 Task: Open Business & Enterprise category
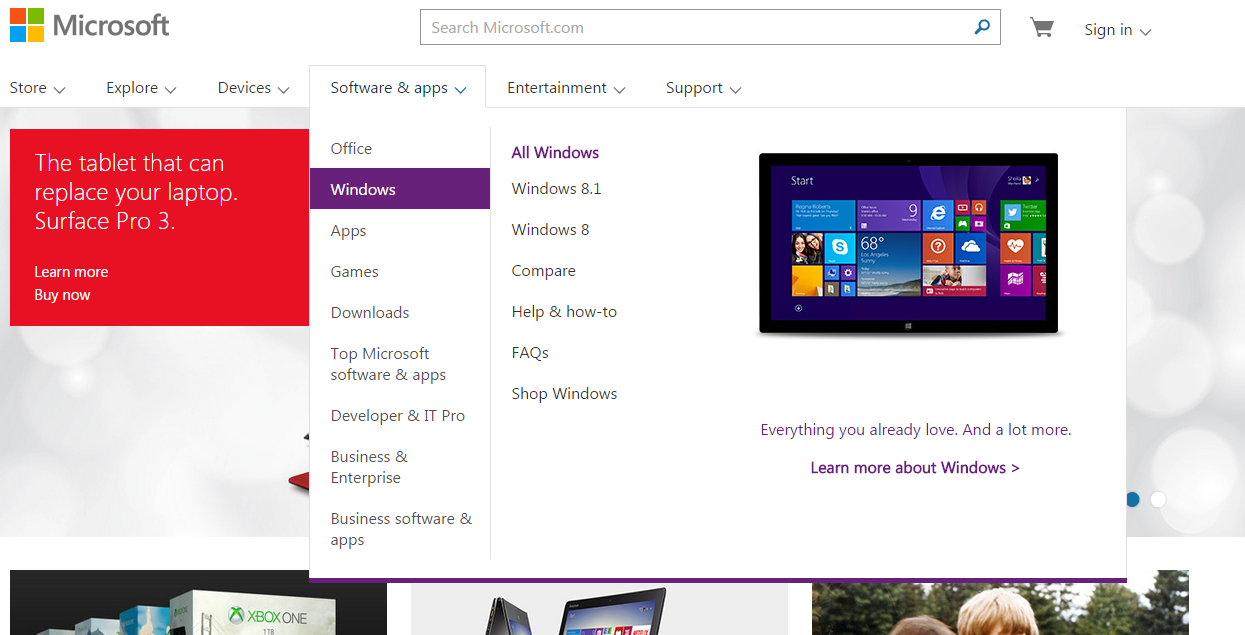(369, 467)
